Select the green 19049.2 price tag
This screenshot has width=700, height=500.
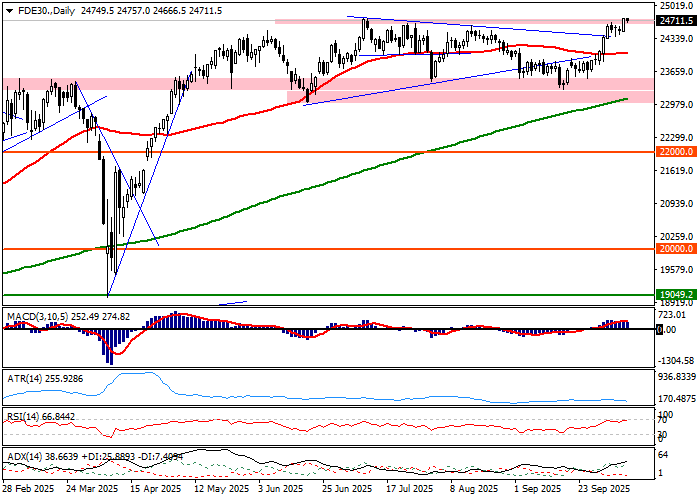675,295
